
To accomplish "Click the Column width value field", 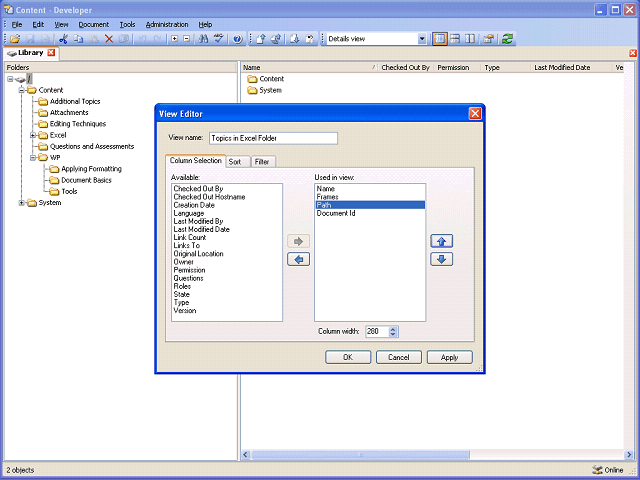I will pos(377,331).
